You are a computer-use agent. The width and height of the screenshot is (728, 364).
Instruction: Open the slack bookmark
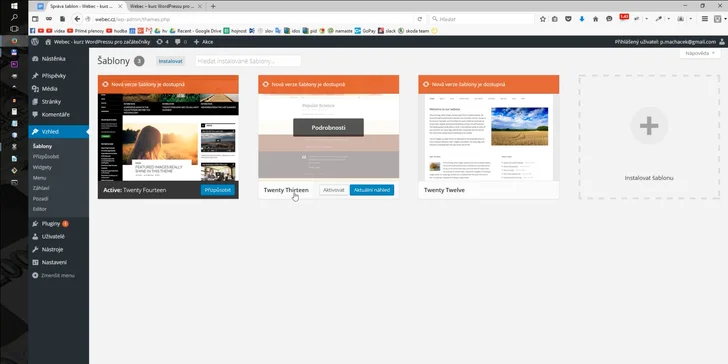(387, 31)
